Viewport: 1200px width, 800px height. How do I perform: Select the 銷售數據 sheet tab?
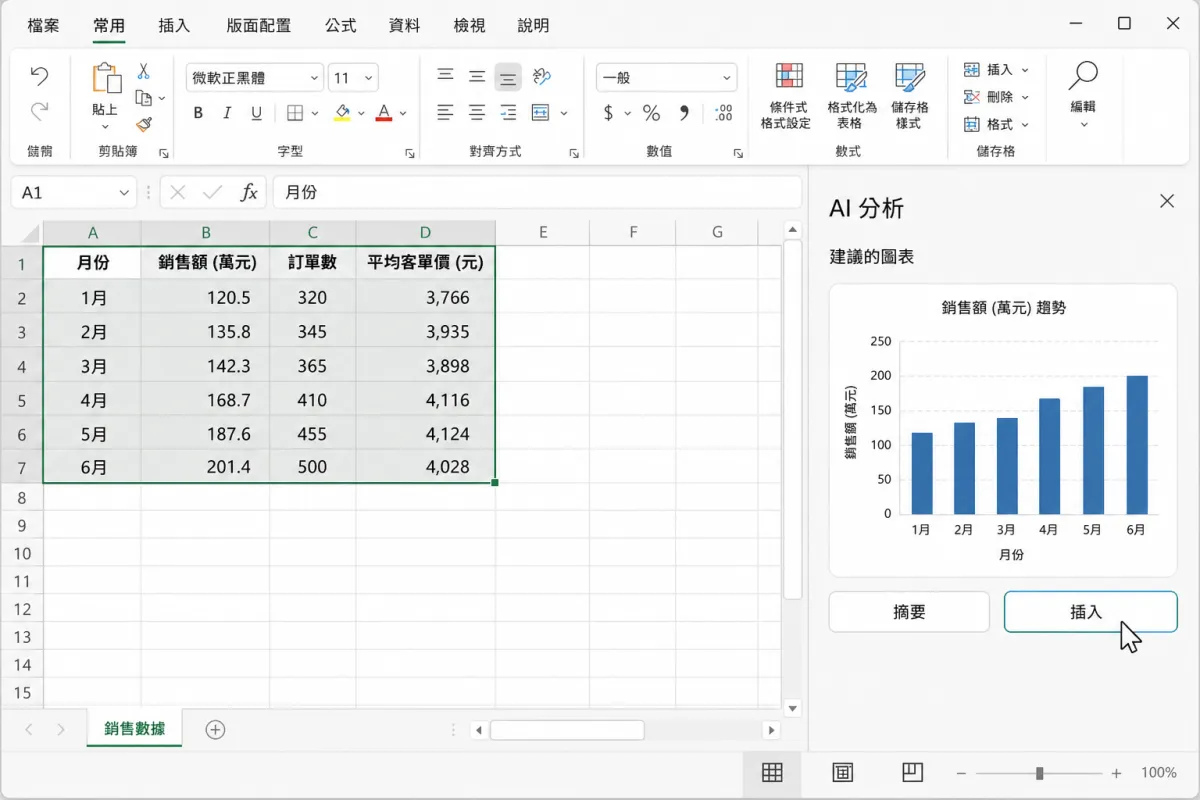click(135, 729)
